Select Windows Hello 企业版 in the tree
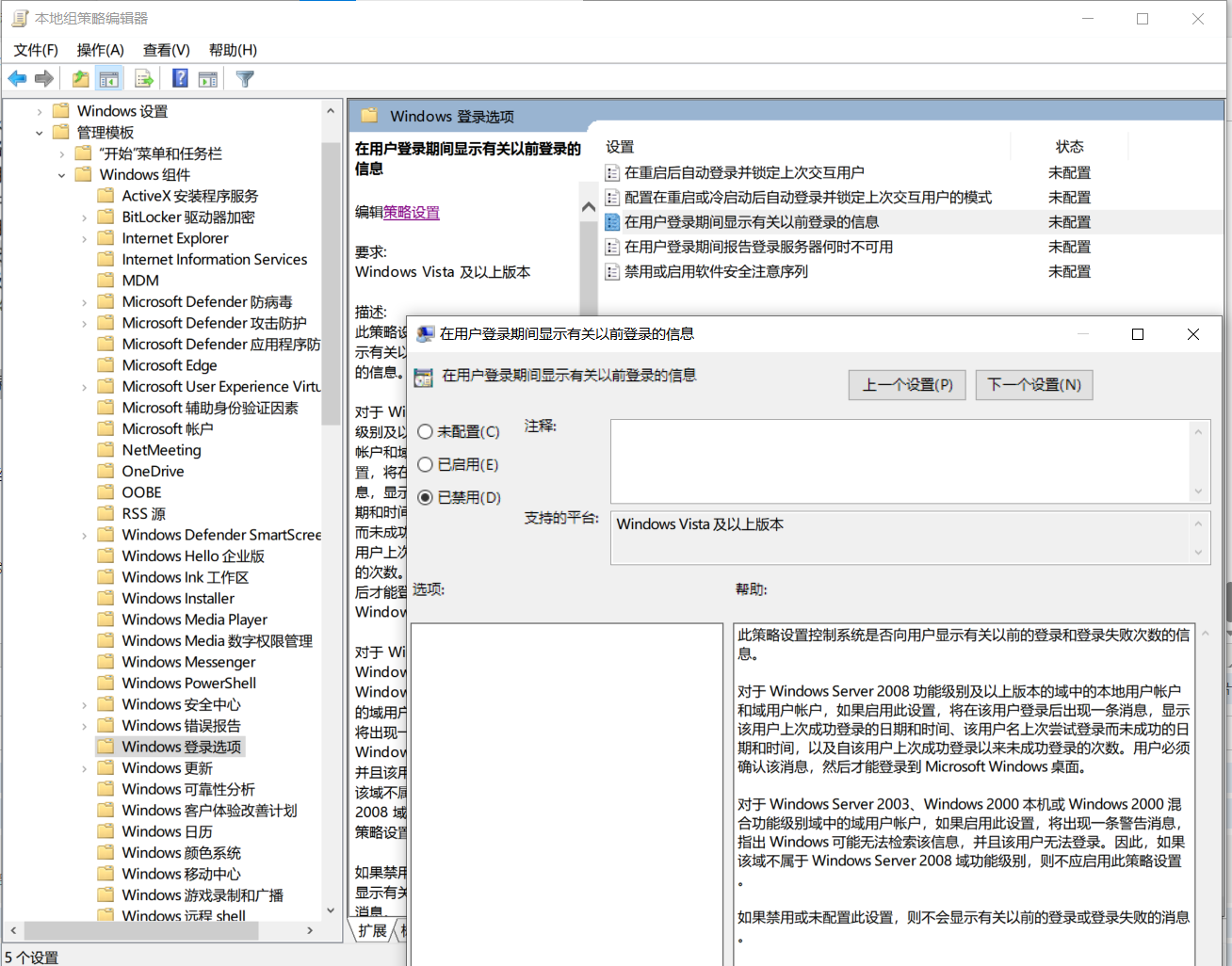The image size is (1232, 966). (x=193, y=555)
